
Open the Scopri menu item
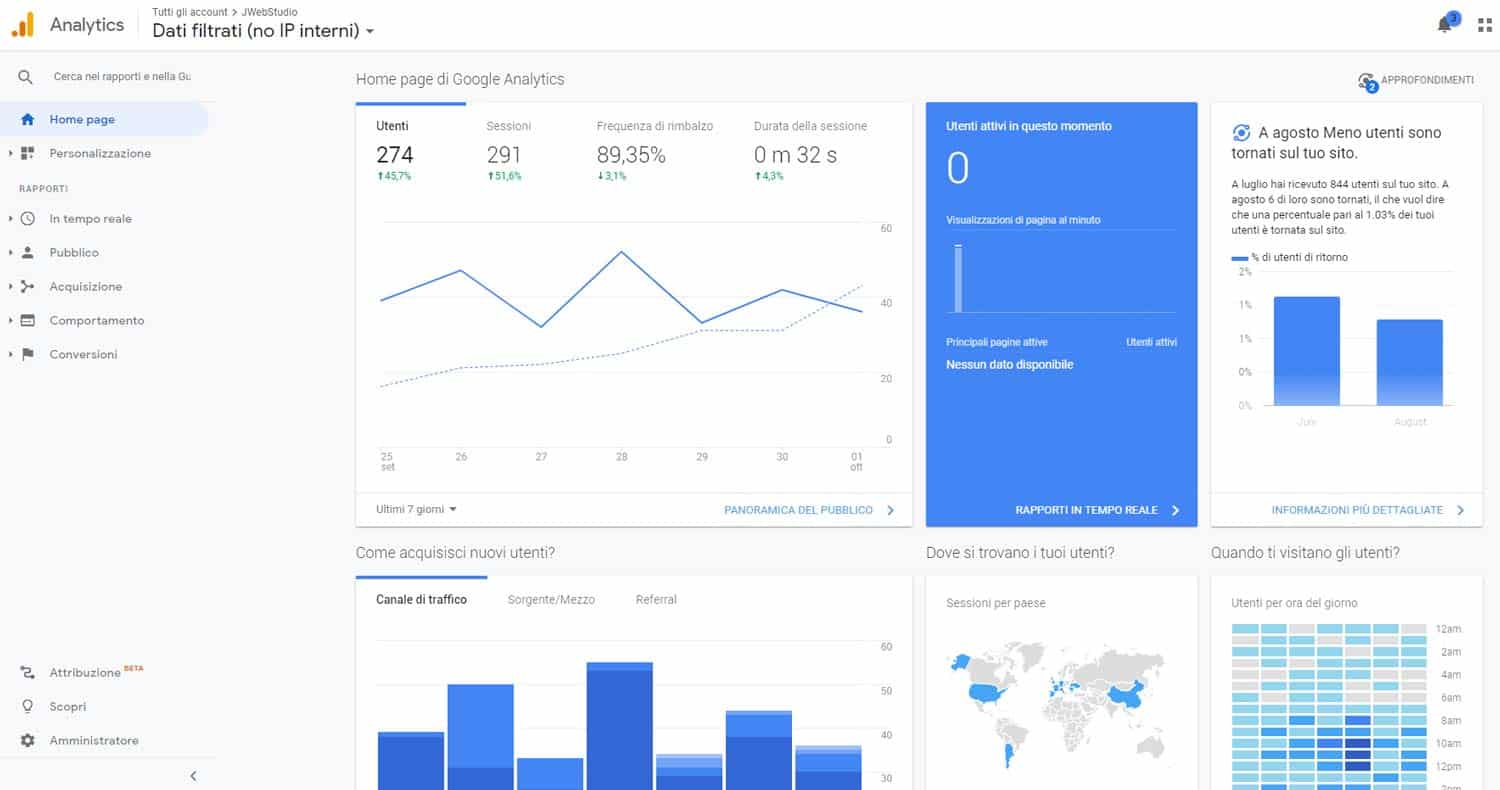(x=68, y=706)
